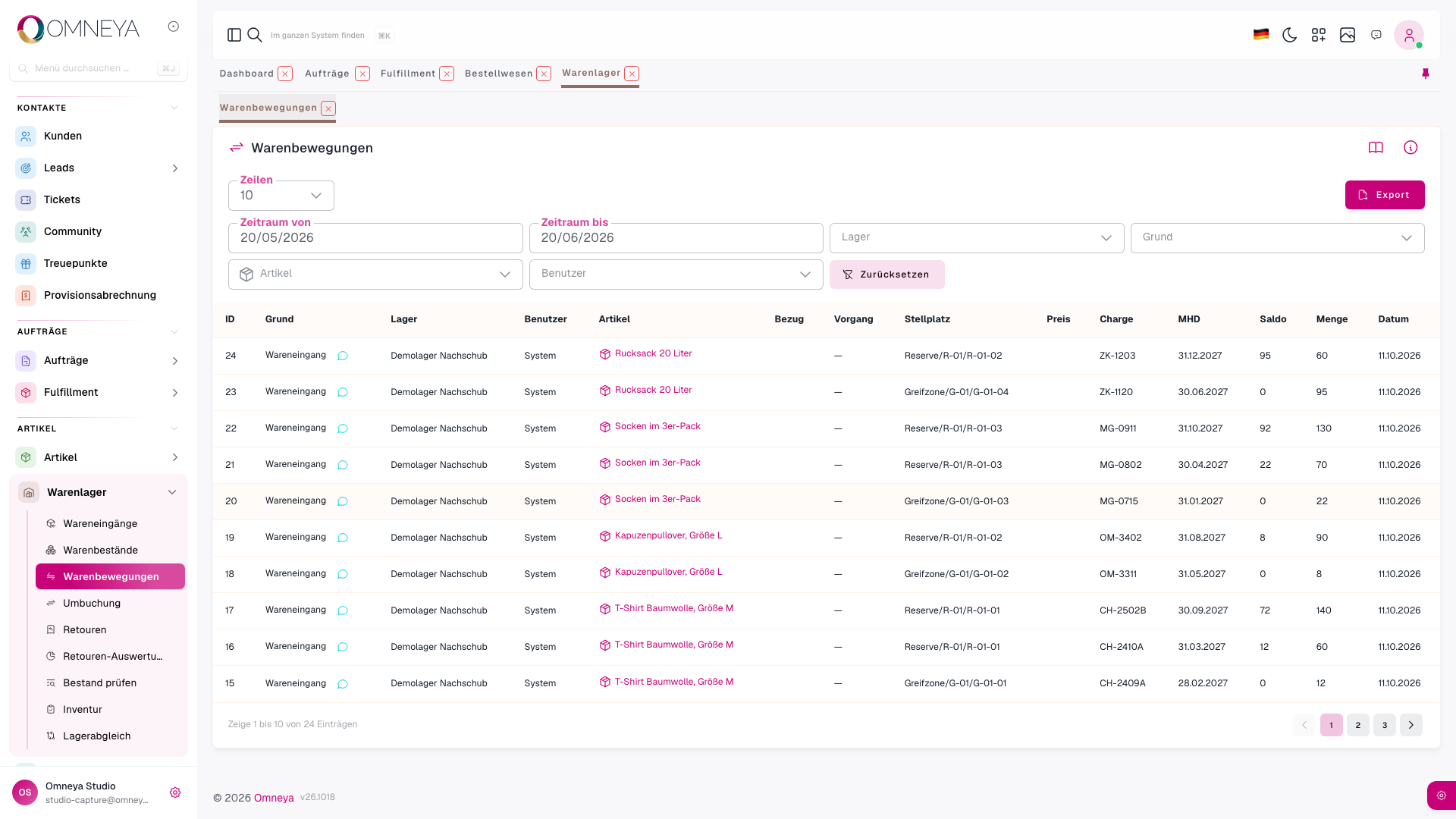Screen dimensions: 1456x819
Task: Open user profile avatar menu
Action: click(x=1409, y=35)
